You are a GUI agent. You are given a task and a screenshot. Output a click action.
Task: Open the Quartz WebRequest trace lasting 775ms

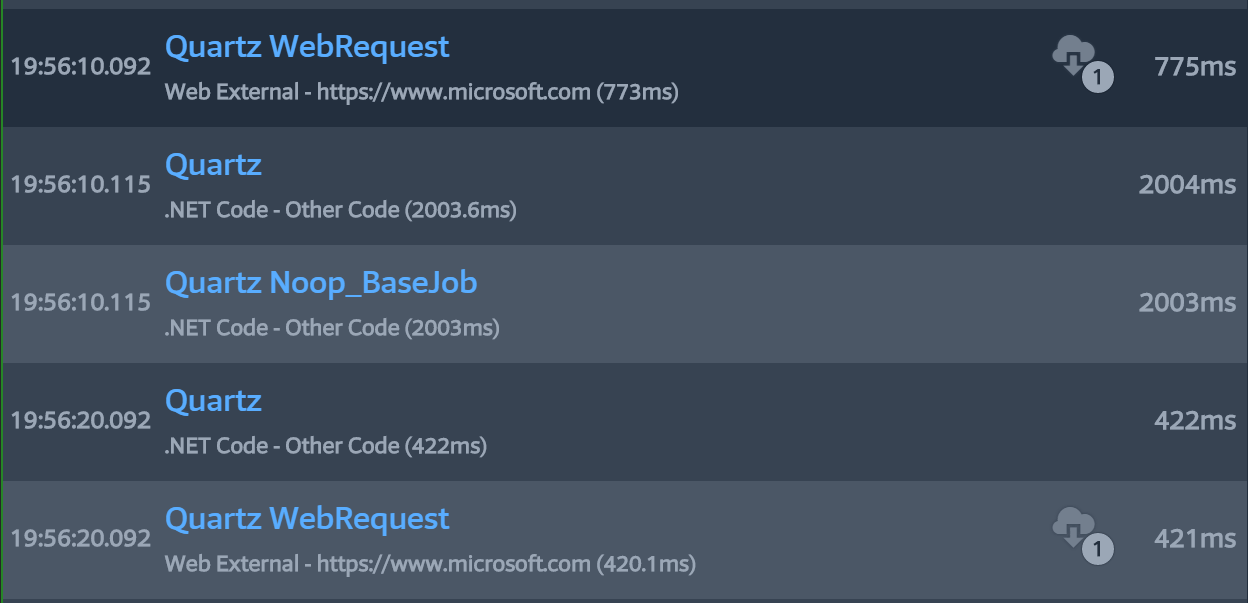tap(307, 46)
